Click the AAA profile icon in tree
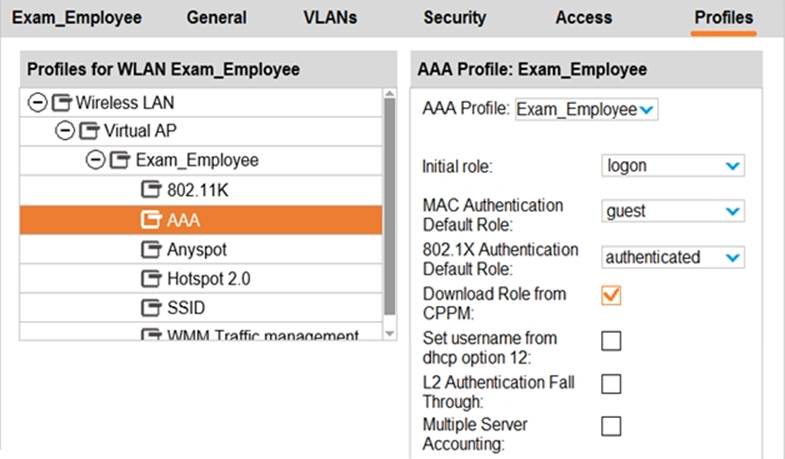This screenshot has width=785, height=459. [x=151, y=219]
